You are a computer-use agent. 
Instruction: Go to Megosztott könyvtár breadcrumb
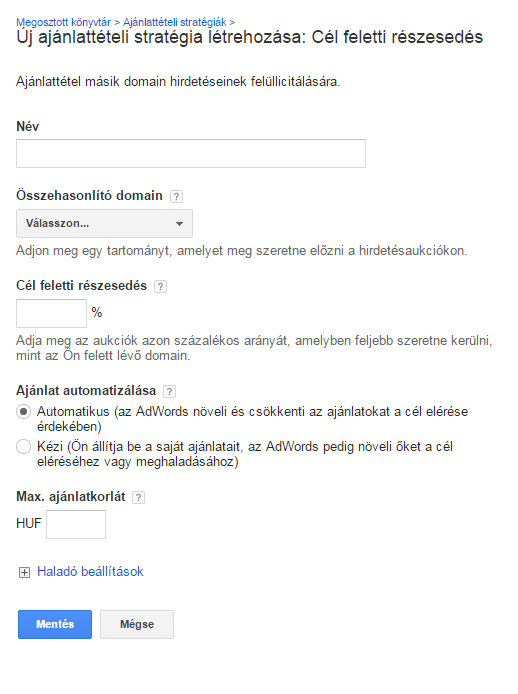[63, 22]
